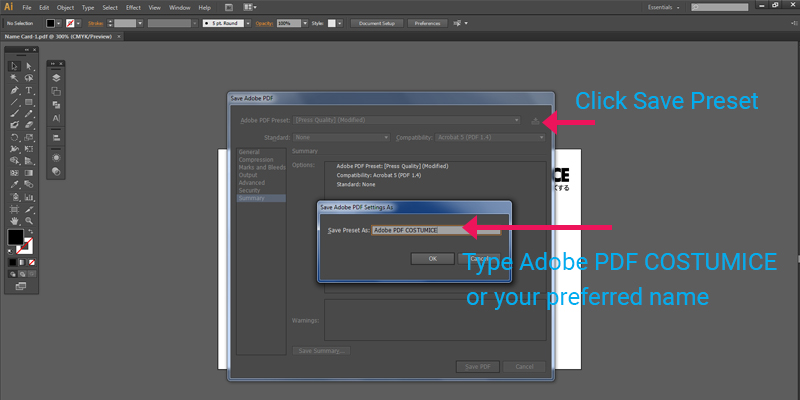Set the paint mode to None in toolbox
The image size is (800, 400).
[x=32, y=262]
